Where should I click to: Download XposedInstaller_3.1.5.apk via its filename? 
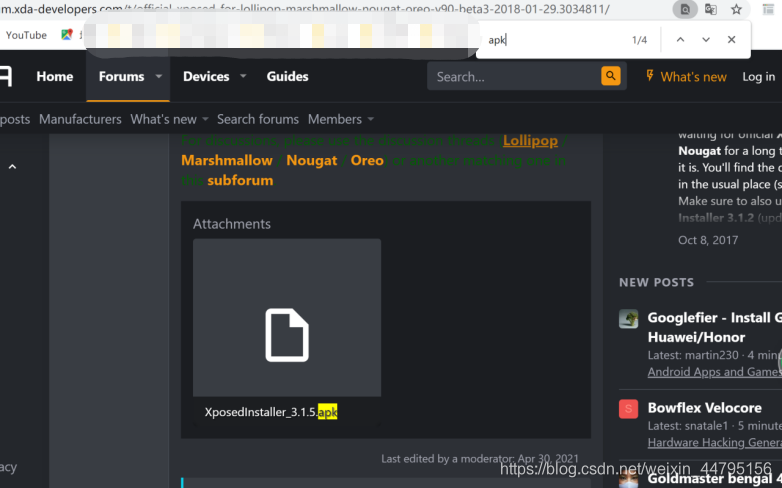(x=271, y=412)
